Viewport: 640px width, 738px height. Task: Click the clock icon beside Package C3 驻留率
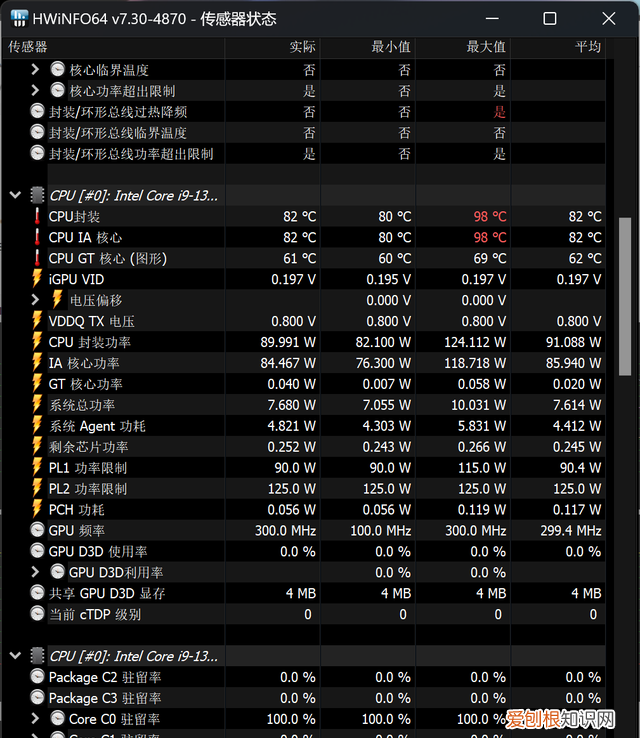point(37,698)
